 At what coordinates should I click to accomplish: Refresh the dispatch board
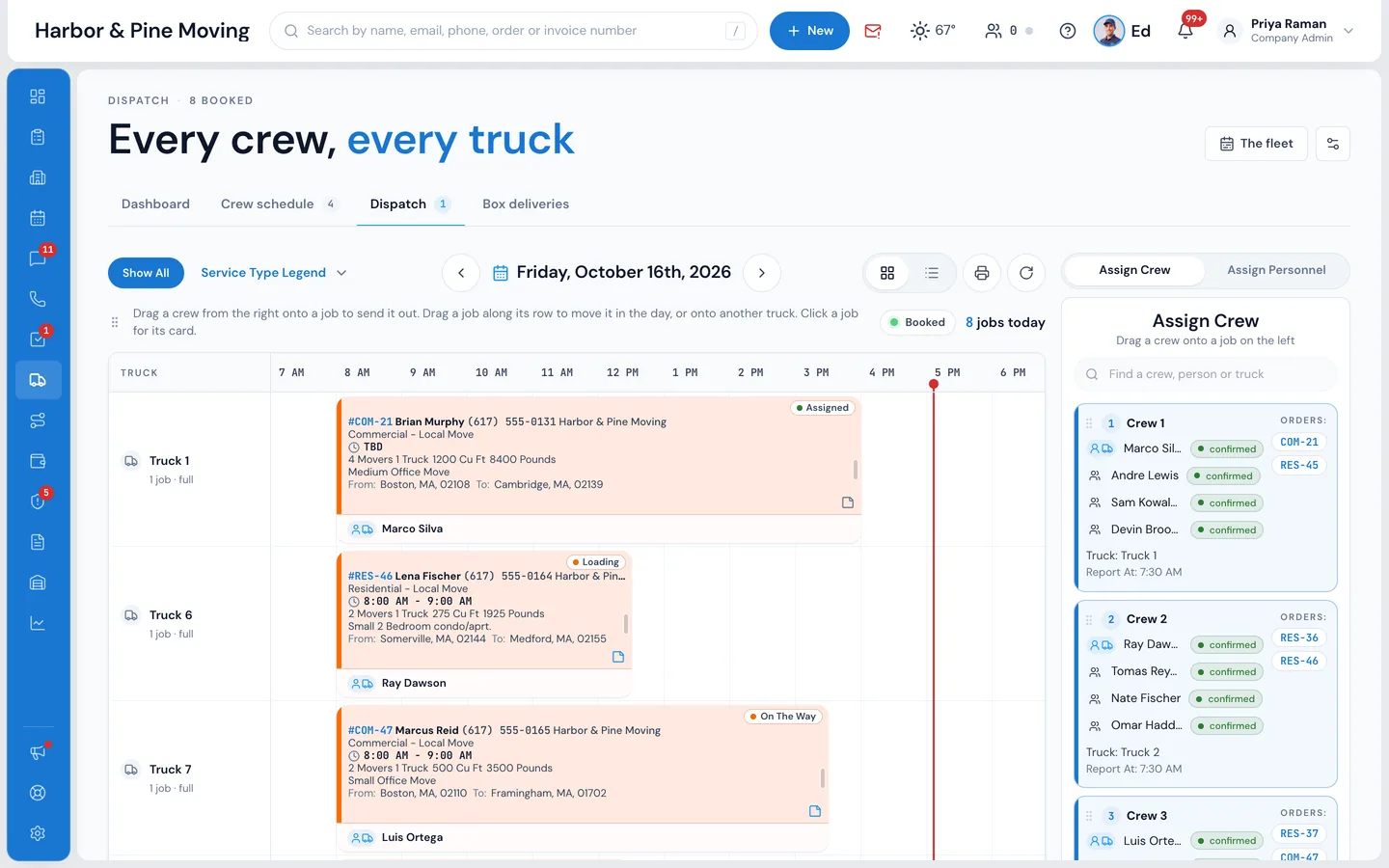click(x=1026, y=273)
